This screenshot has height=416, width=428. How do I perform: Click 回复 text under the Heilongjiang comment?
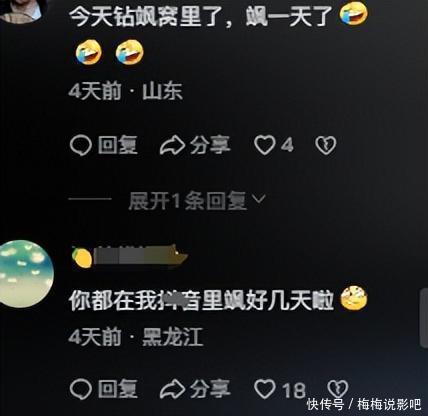117,389
